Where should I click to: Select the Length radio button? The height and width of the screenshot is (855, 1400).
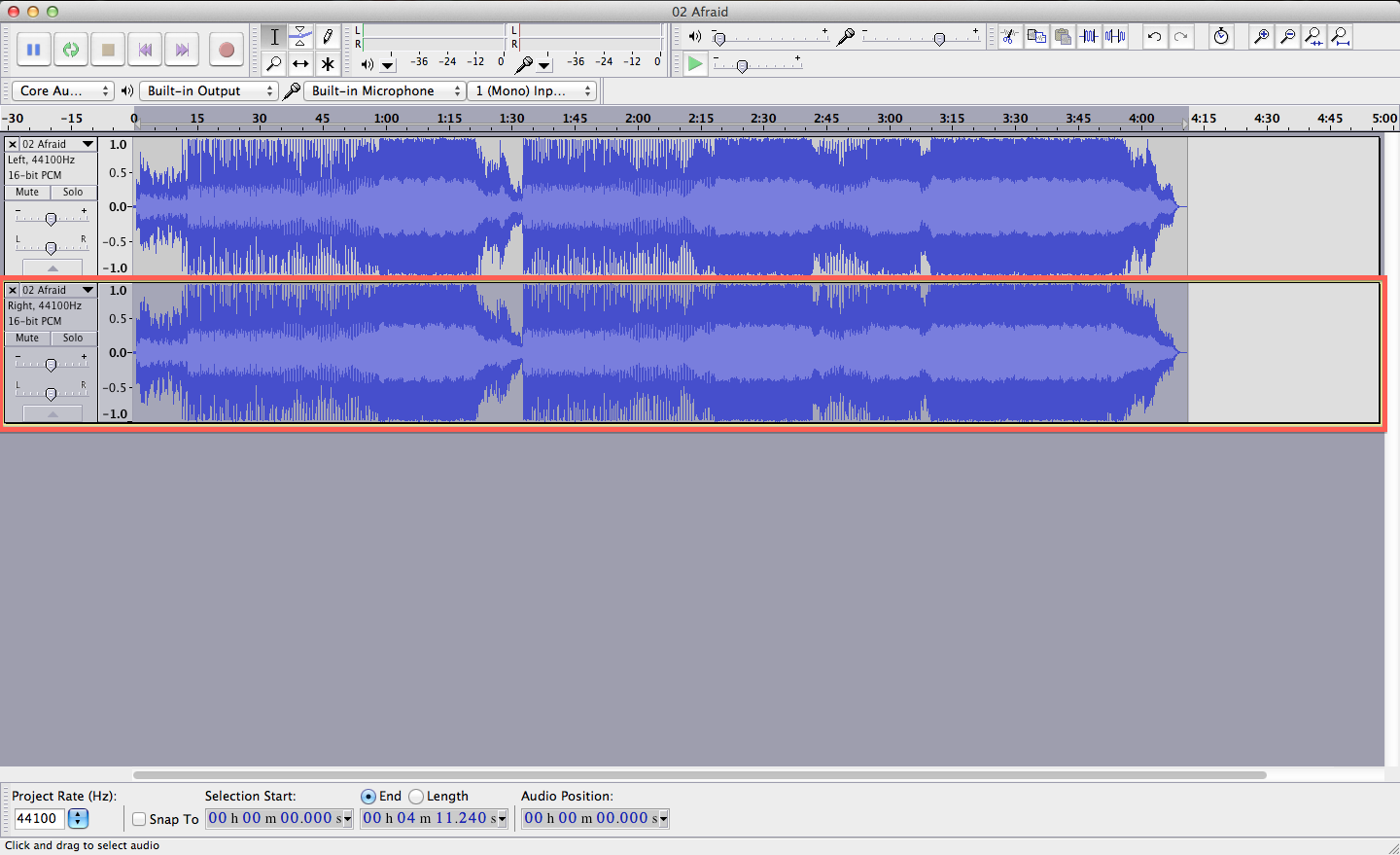(x=416, y=796)
